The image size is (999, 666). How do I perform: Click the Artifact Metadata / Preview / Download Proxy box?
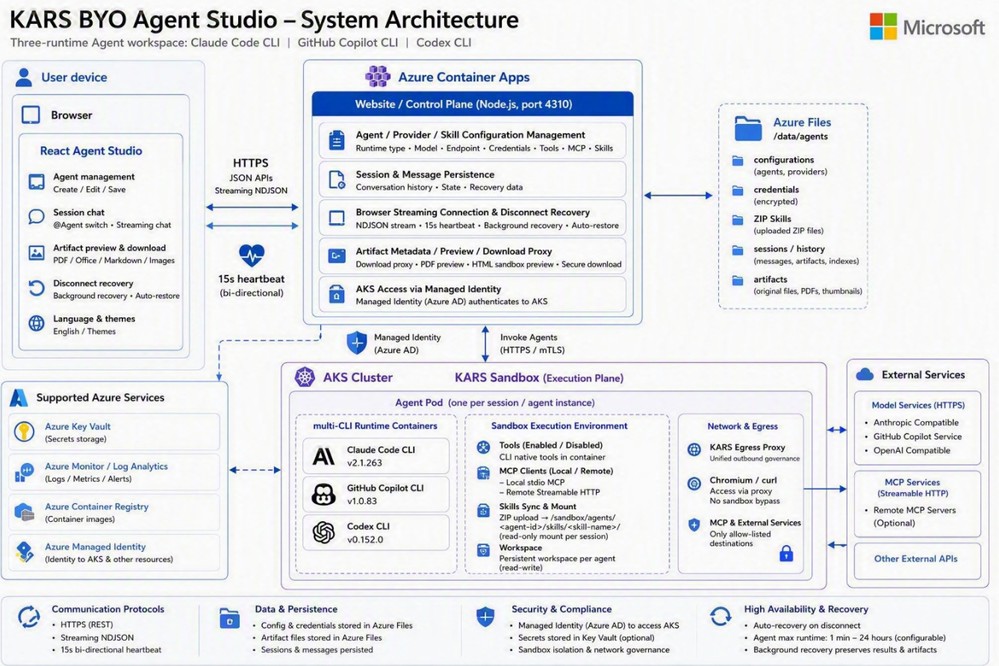(x=472, y=257)
